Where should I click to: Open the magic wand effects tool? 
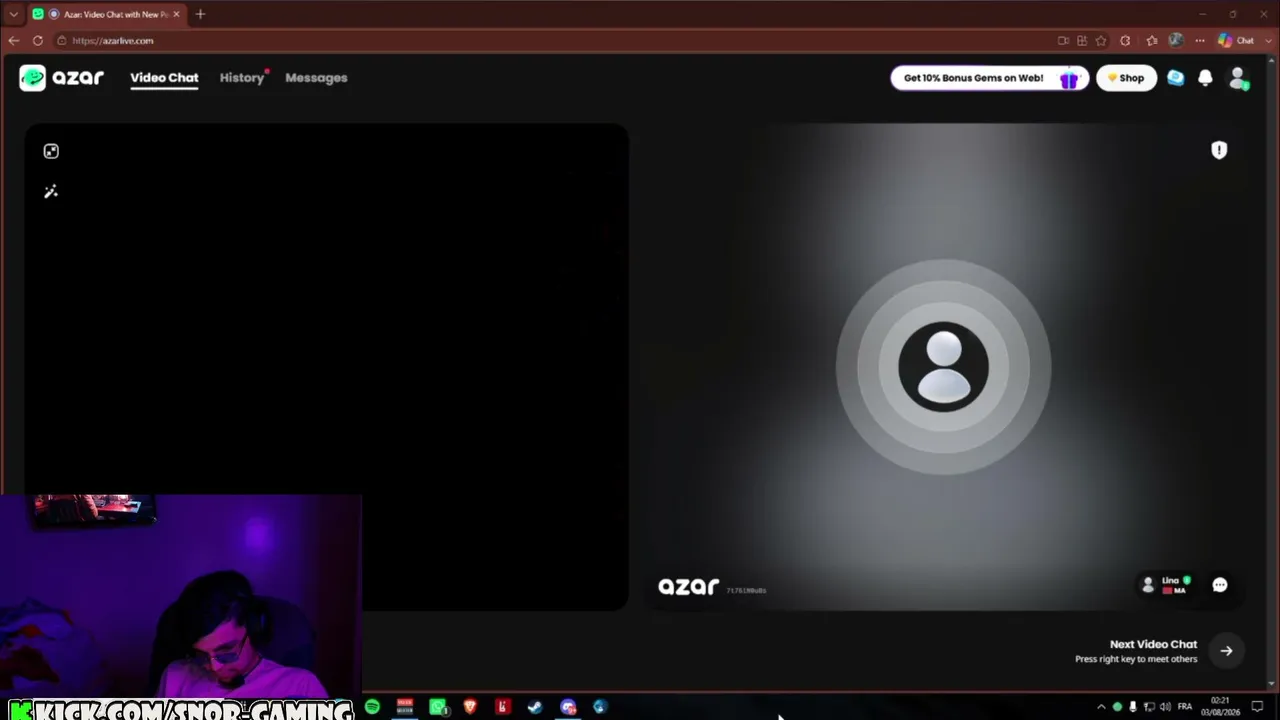(x=51, y=191)
